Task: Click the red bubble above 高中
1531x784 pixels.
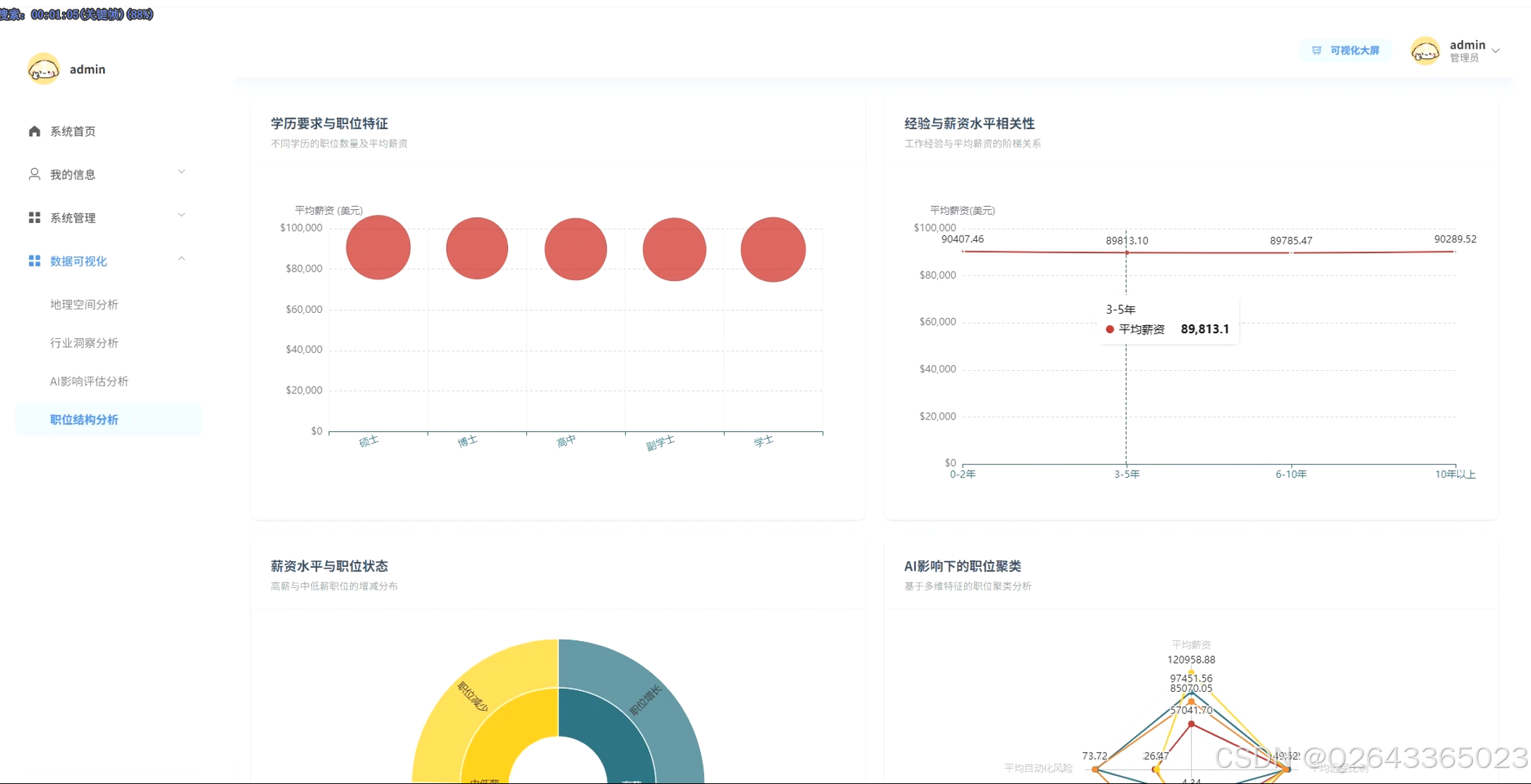Action: coord(576,249)
